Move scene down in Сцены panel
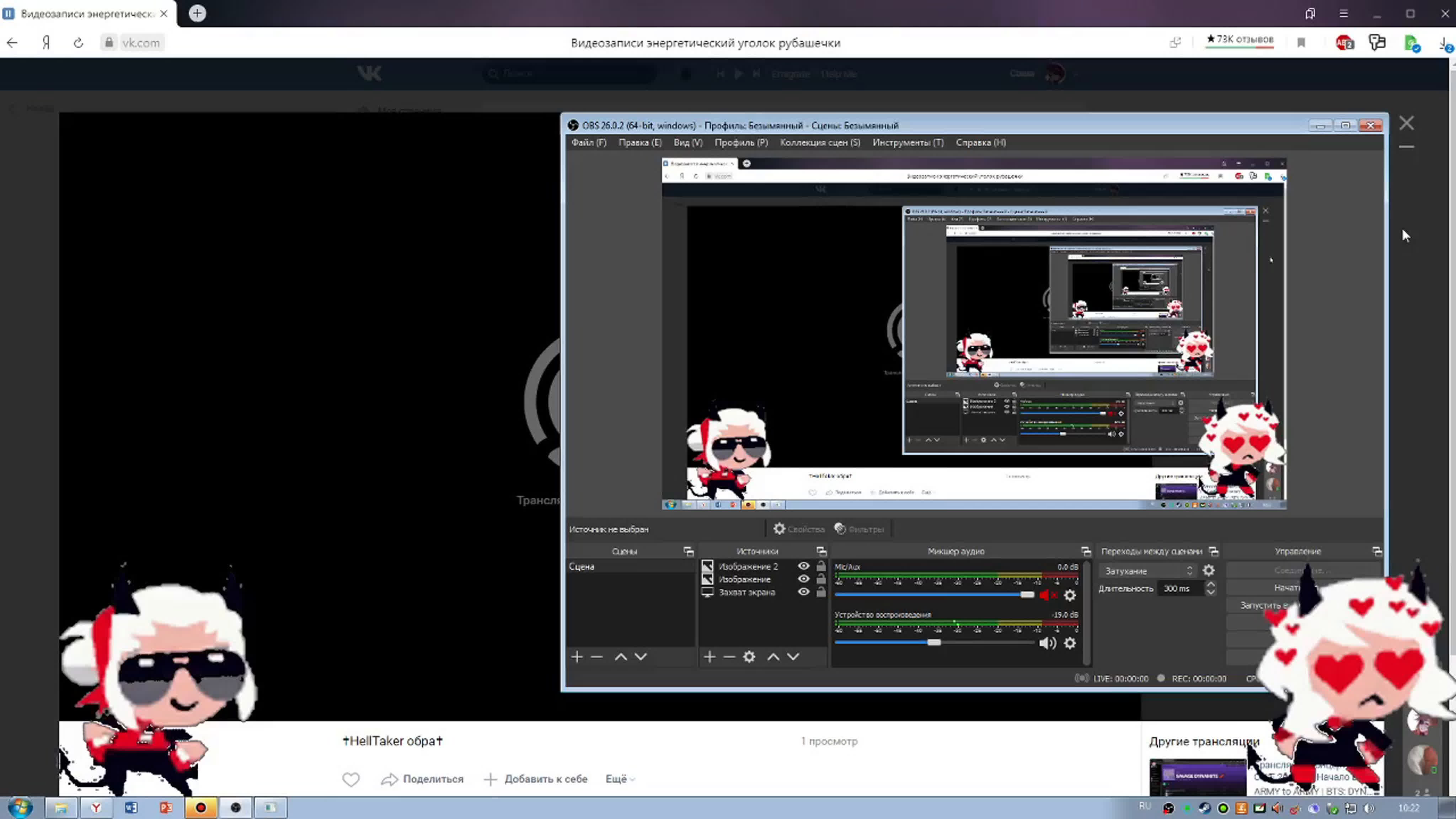Image resolution: width=1456 pixels, height=819 pixels. point(641,657)
